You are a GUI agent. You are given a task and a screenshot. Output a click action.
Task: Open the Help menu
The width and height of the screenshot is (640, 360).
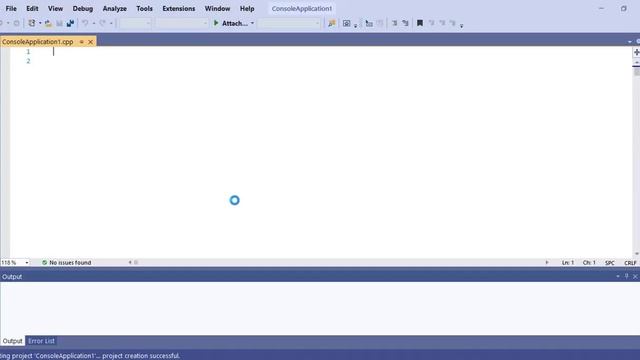247,9
